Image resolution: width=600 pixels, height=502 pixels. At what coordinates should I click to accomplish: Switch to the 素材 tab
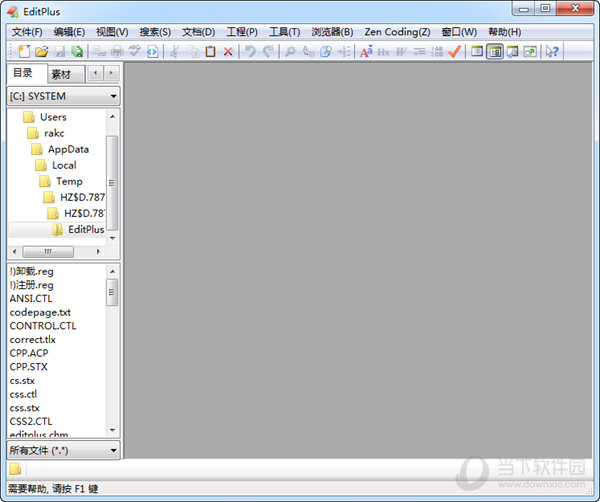[x=65, y=74]
